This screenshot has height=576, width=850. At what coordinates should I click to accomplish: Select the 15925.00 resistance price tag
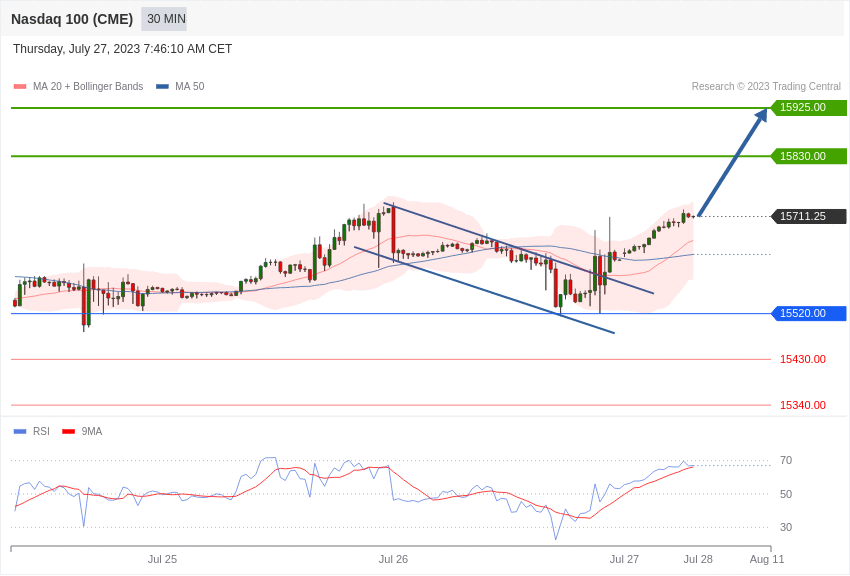pyautogui.click(x=808, y=108)
